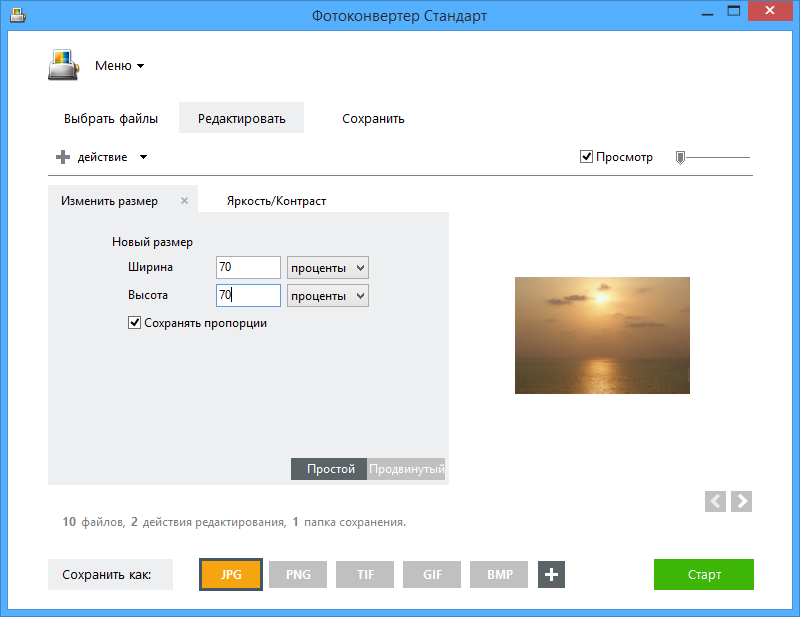Screen dimensions: 800x617
Task: Switch to Продвинутый mode
Action: 406,469
